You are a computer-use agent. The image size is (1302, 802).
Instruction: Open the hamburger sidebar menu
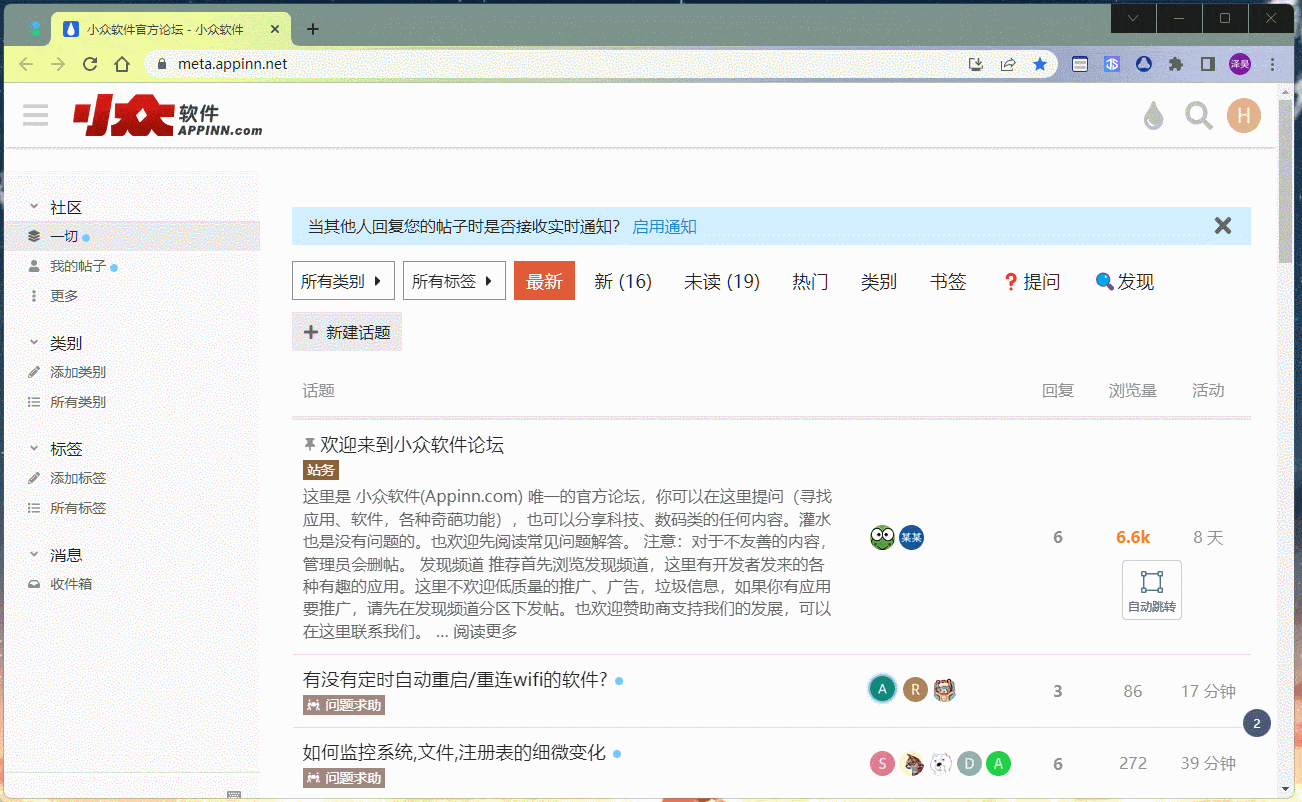click(36, 116)
